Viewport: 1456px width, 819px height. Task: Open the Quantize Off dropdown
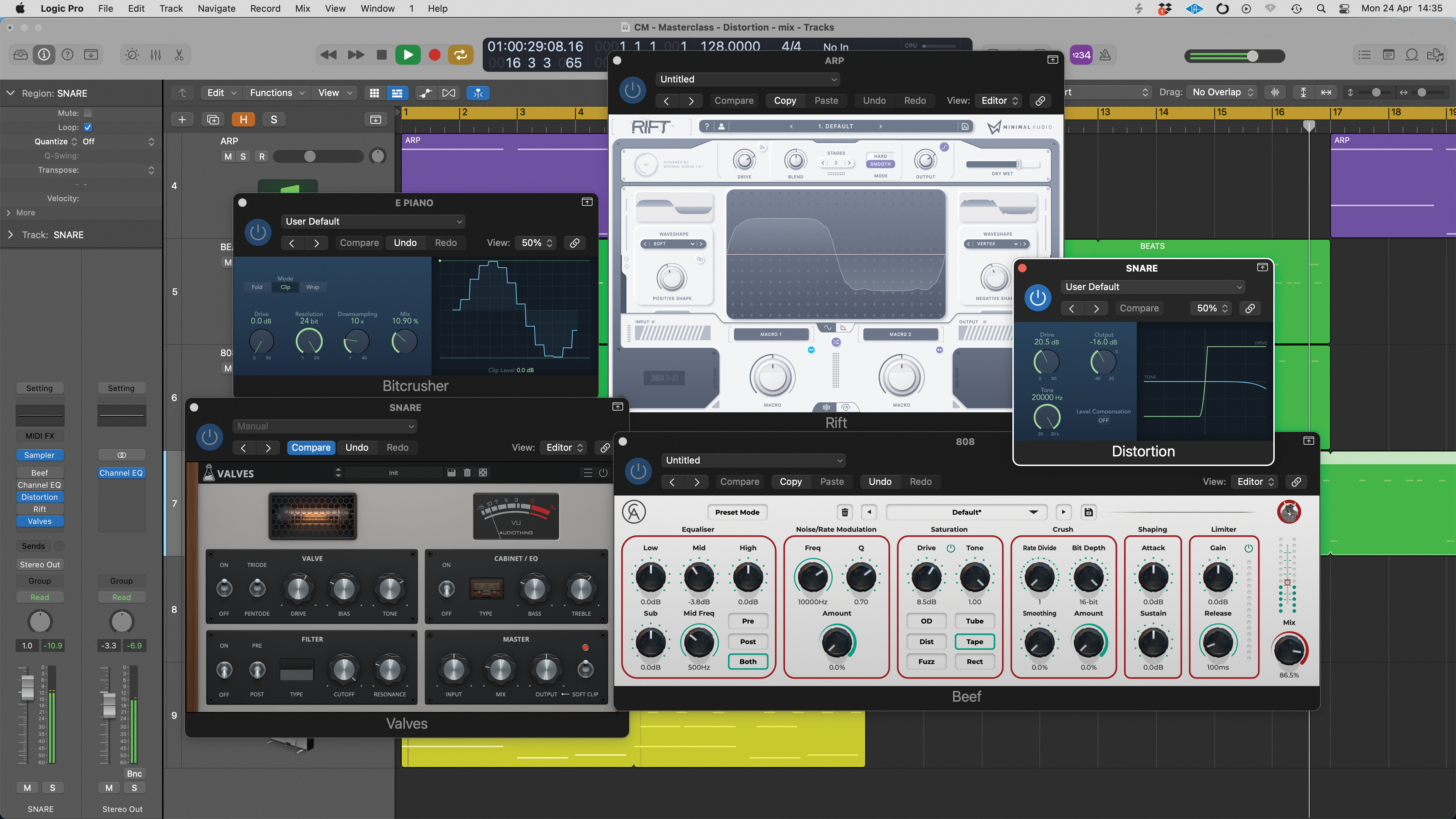coord(118,141)
